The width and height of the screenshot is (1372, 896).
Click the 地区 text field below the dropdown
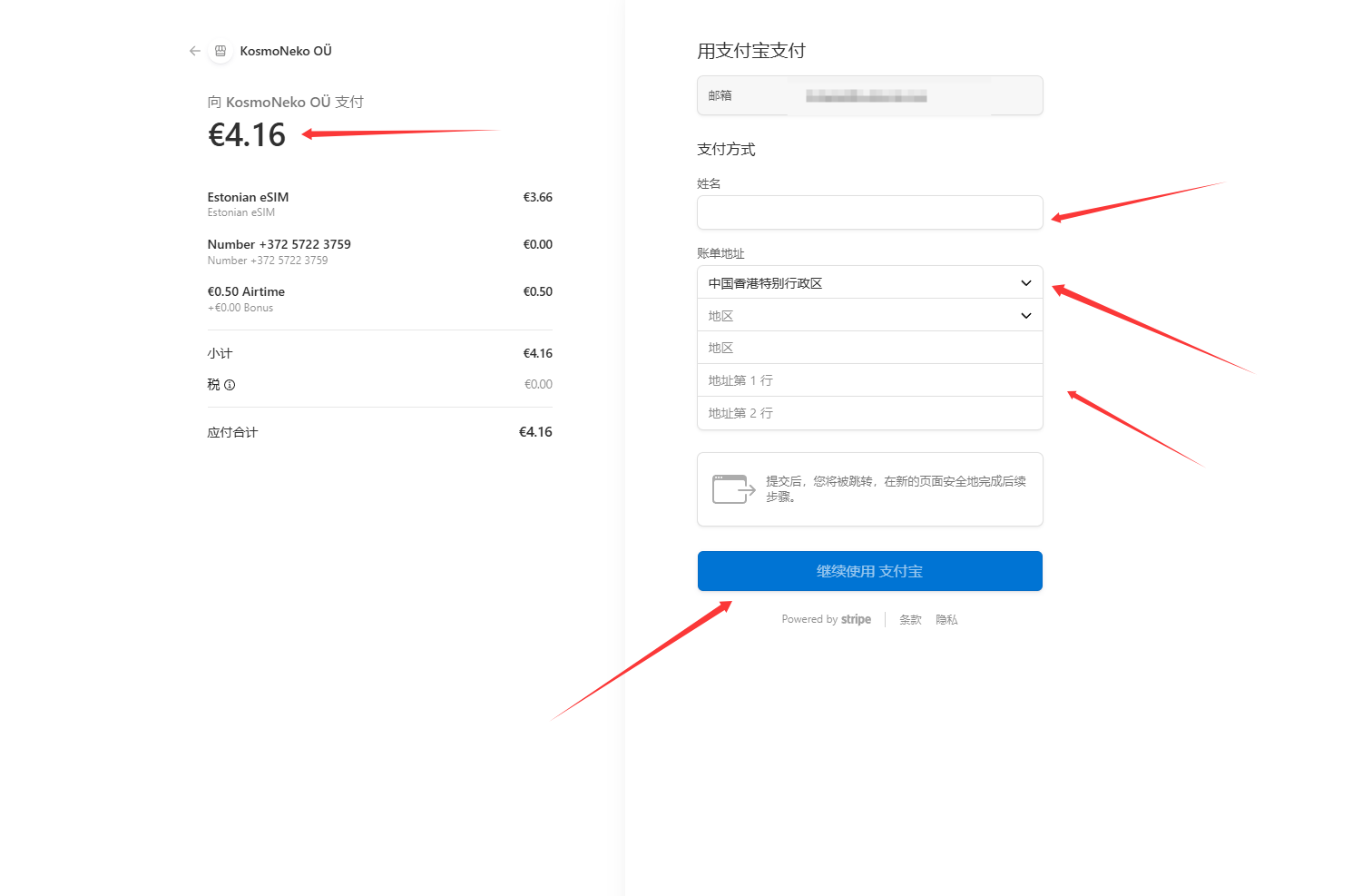(869, 348)
